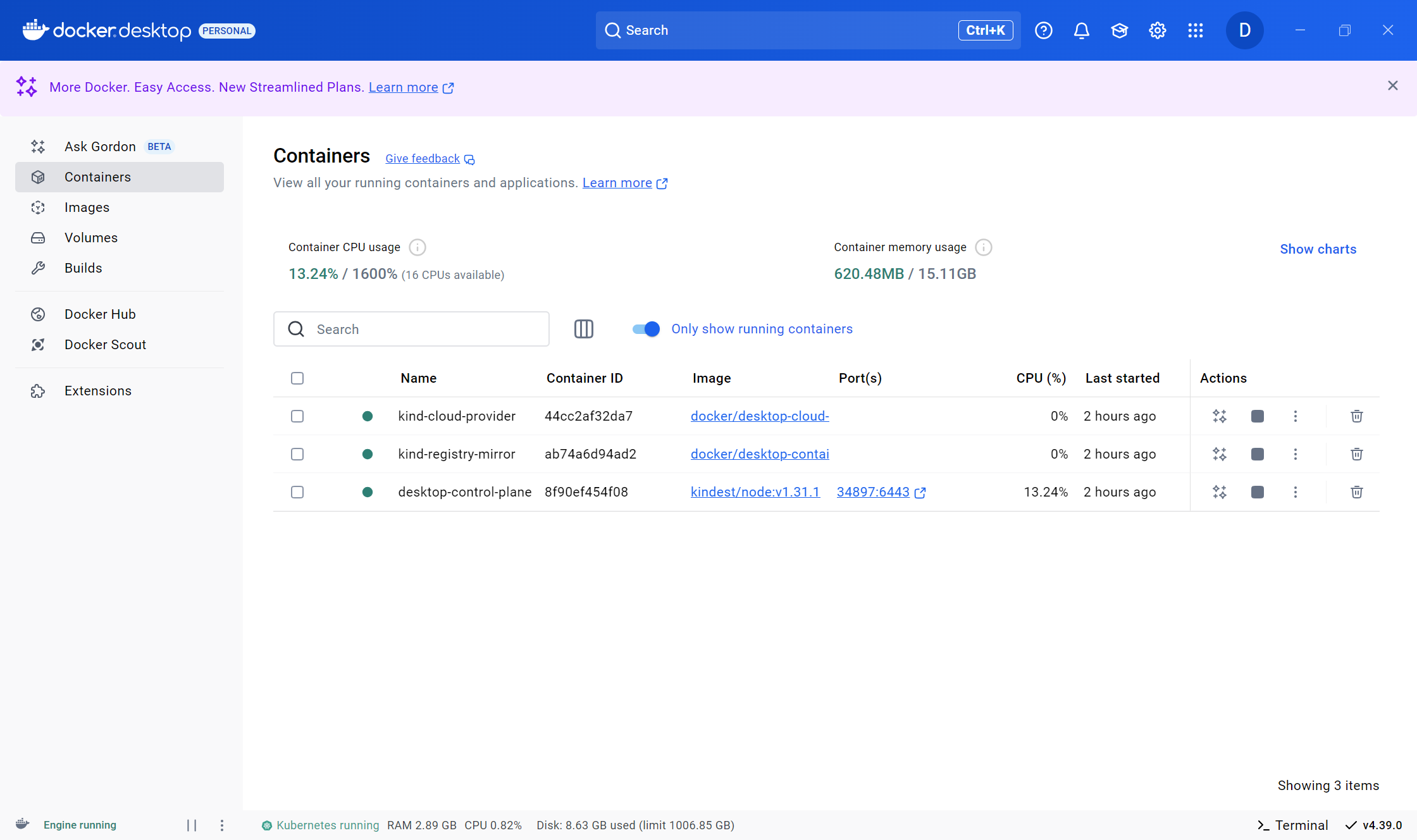Click the whale icon beside Engine running
1417x840 pixels.
pyautogui.click(x=22, y=824)
